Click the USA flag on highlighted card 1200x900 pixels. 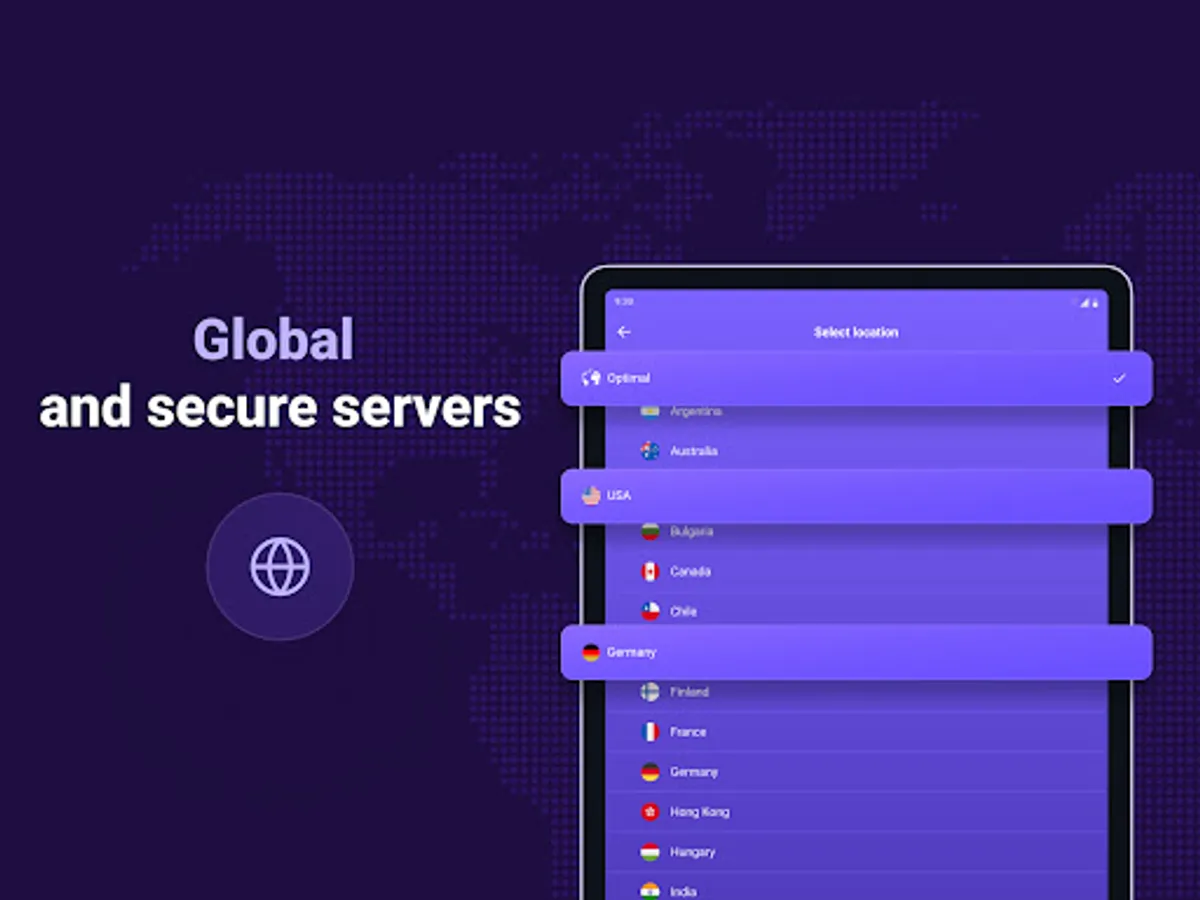tap(591, 495)
